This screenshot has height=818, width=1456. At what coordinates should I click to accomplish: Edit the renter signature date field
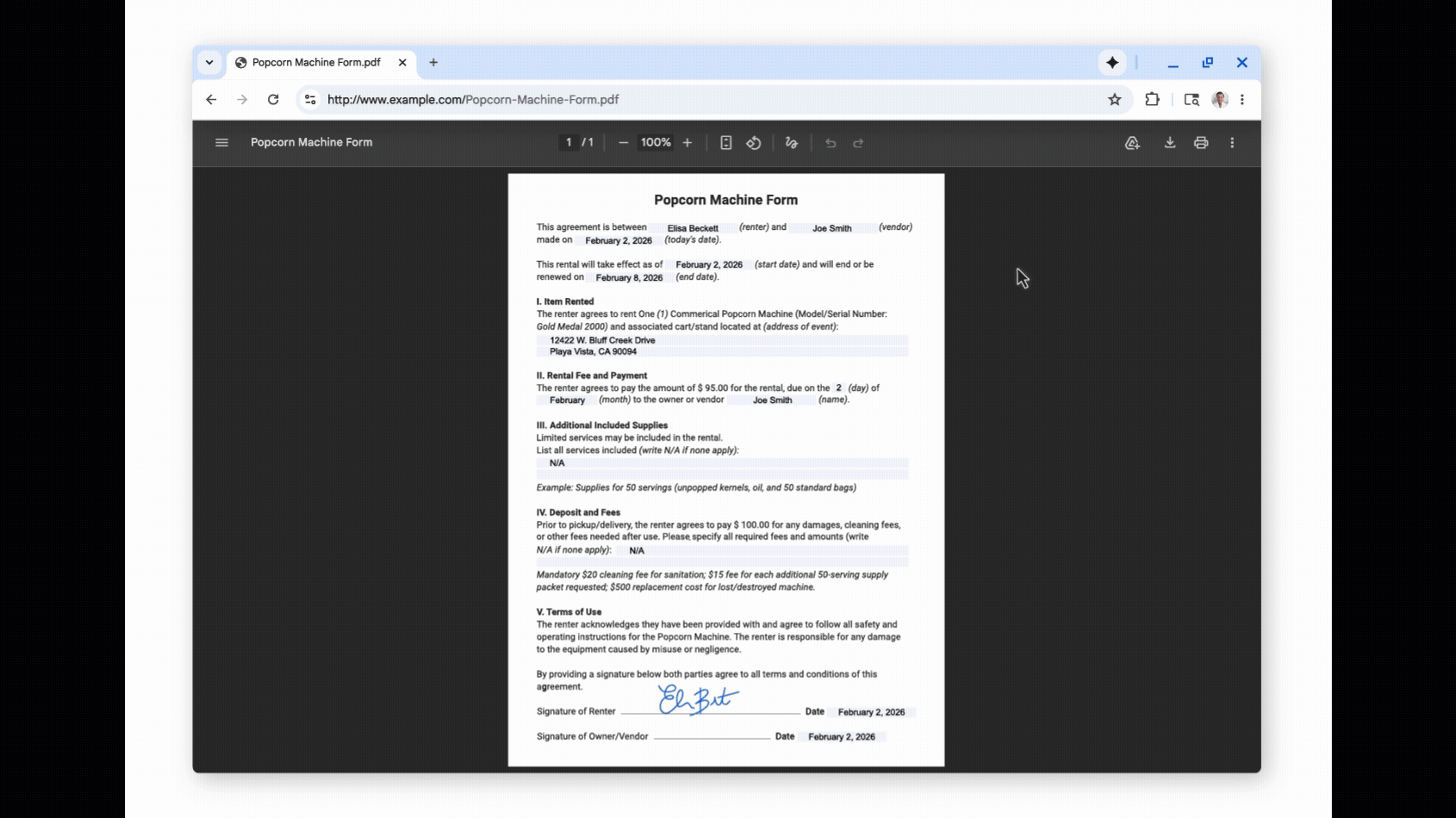pos(871,713)
